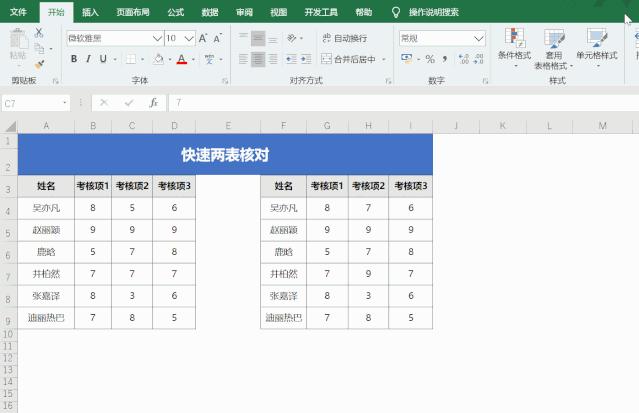Image resolution: width=639 pixels, height=413 pixels.
Task: Open the font name dropdown
Action: [157, 38]
